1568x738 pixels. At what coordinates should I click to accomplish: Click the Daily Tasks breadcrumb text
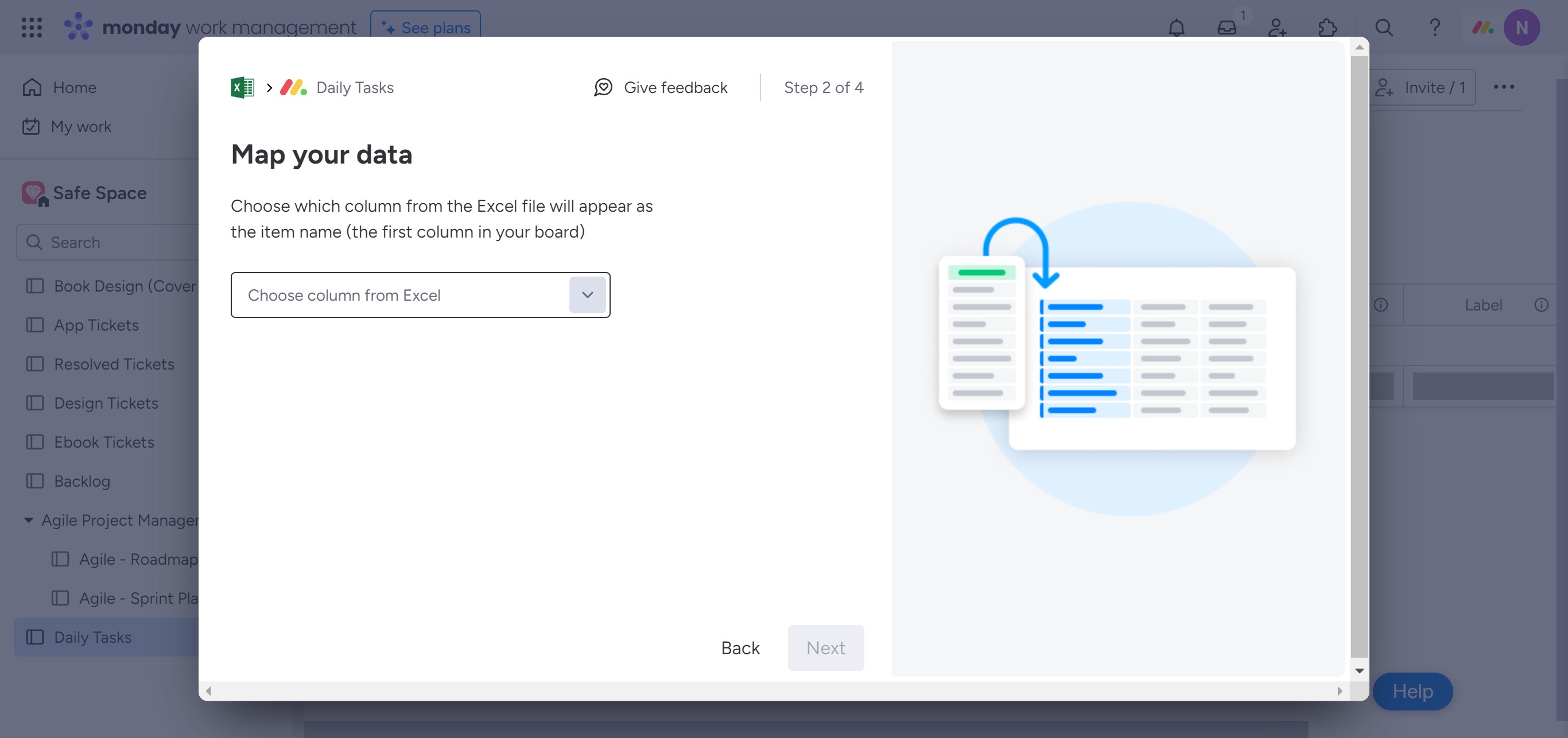click(x=355, y=88)
